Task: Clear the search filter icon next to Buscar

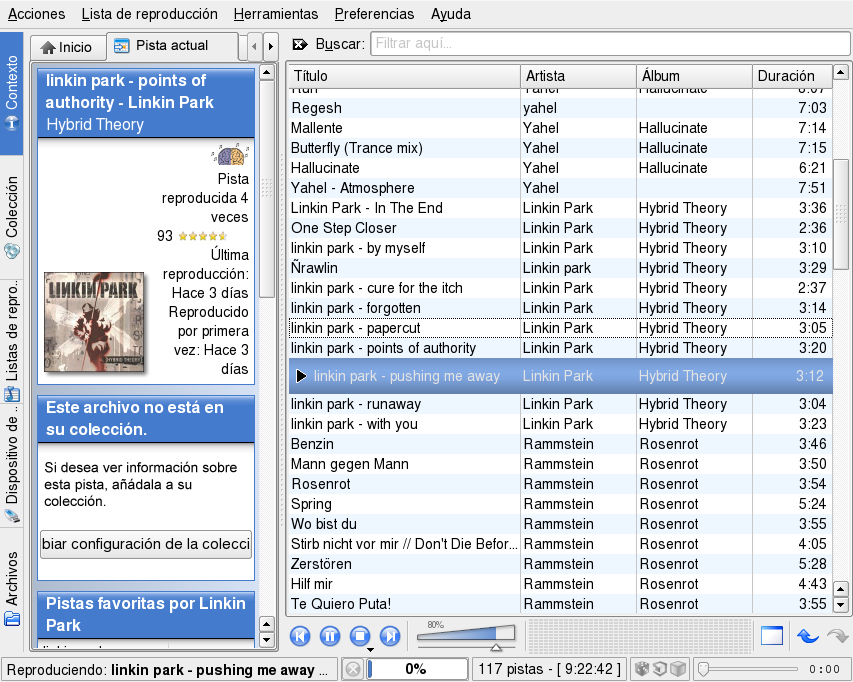Action: [300, 44]
